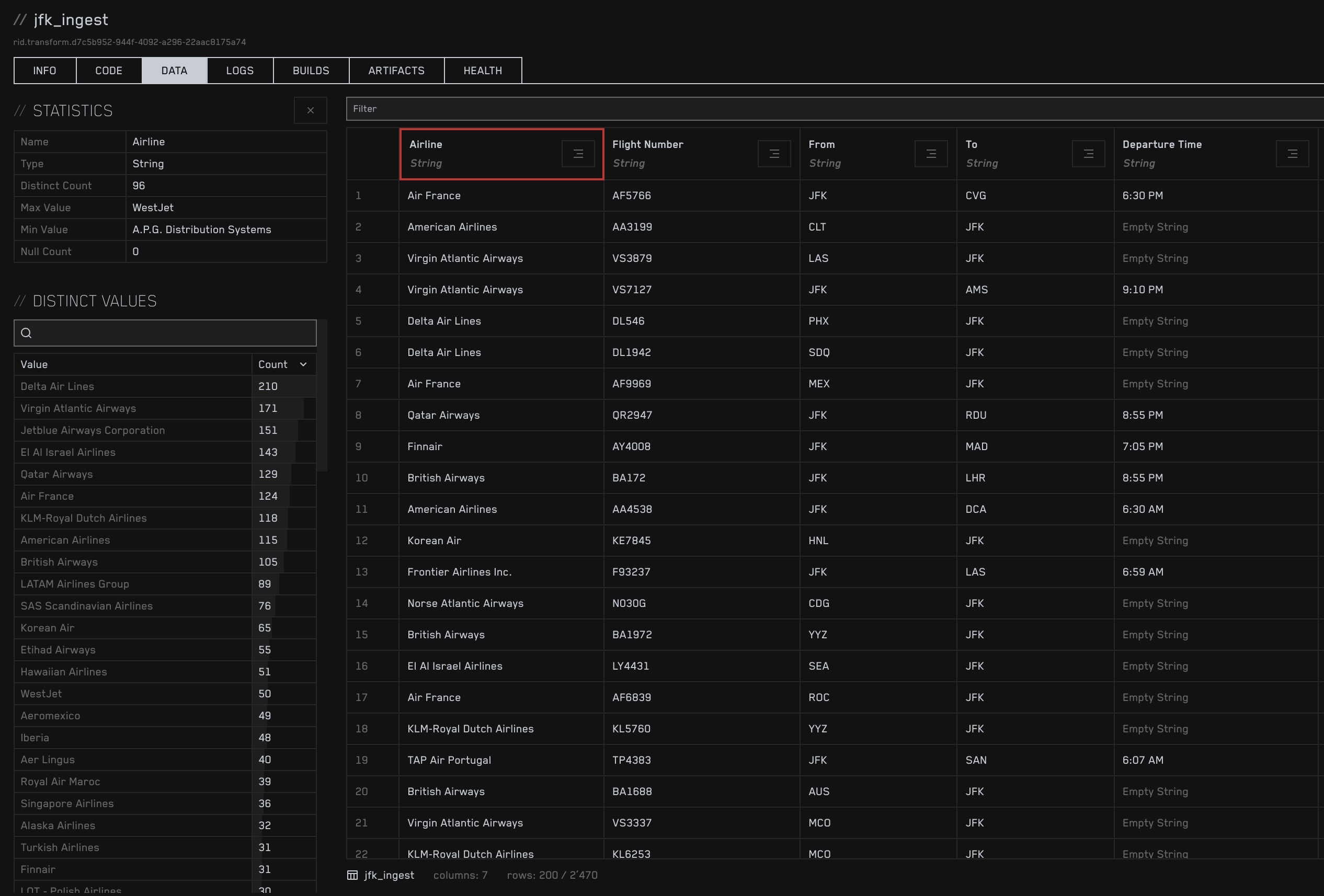
Task: Open the HEALTH tab
Action: (483, 71)
